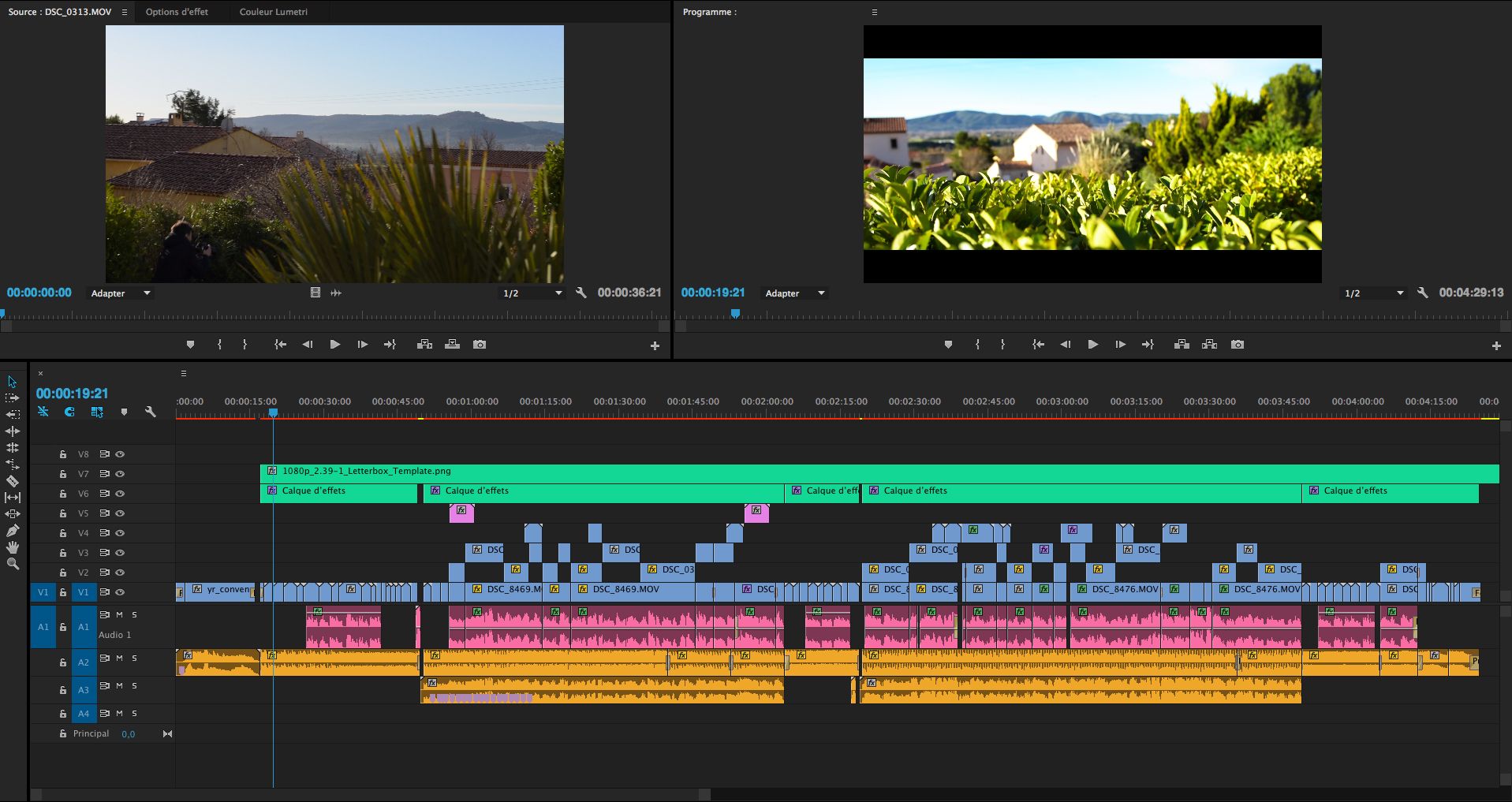The width and height of the screenshot is (1512, 802).
Task: Toggle the lock on track V6
Action: point(63,494)
